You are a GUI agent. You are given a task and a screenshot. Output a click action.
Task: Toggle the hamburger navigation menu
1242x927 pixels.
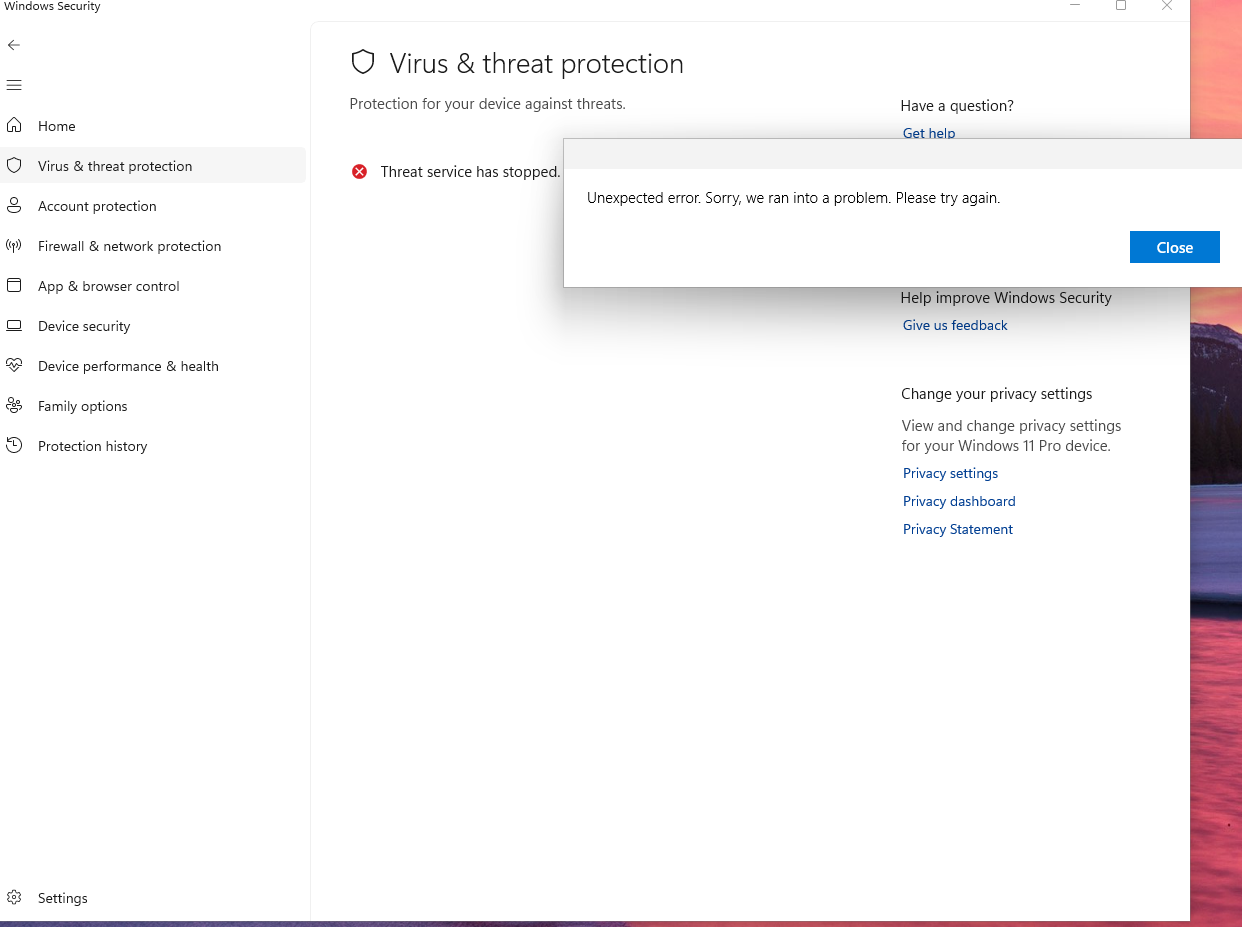14,85
